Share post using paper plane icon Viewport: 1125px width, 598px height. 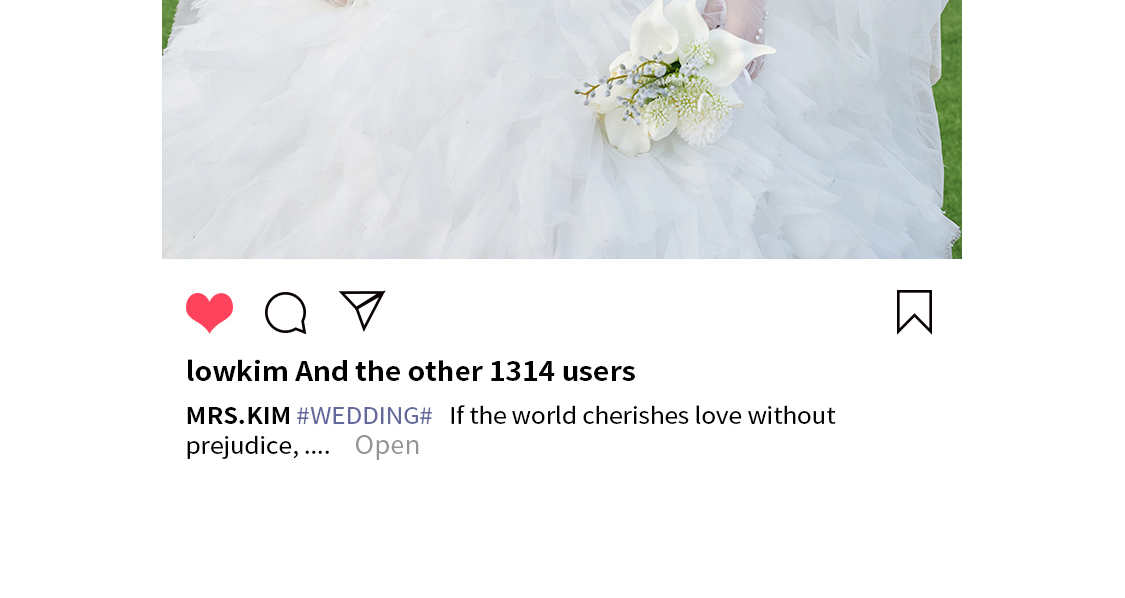(x=362, y=310)
